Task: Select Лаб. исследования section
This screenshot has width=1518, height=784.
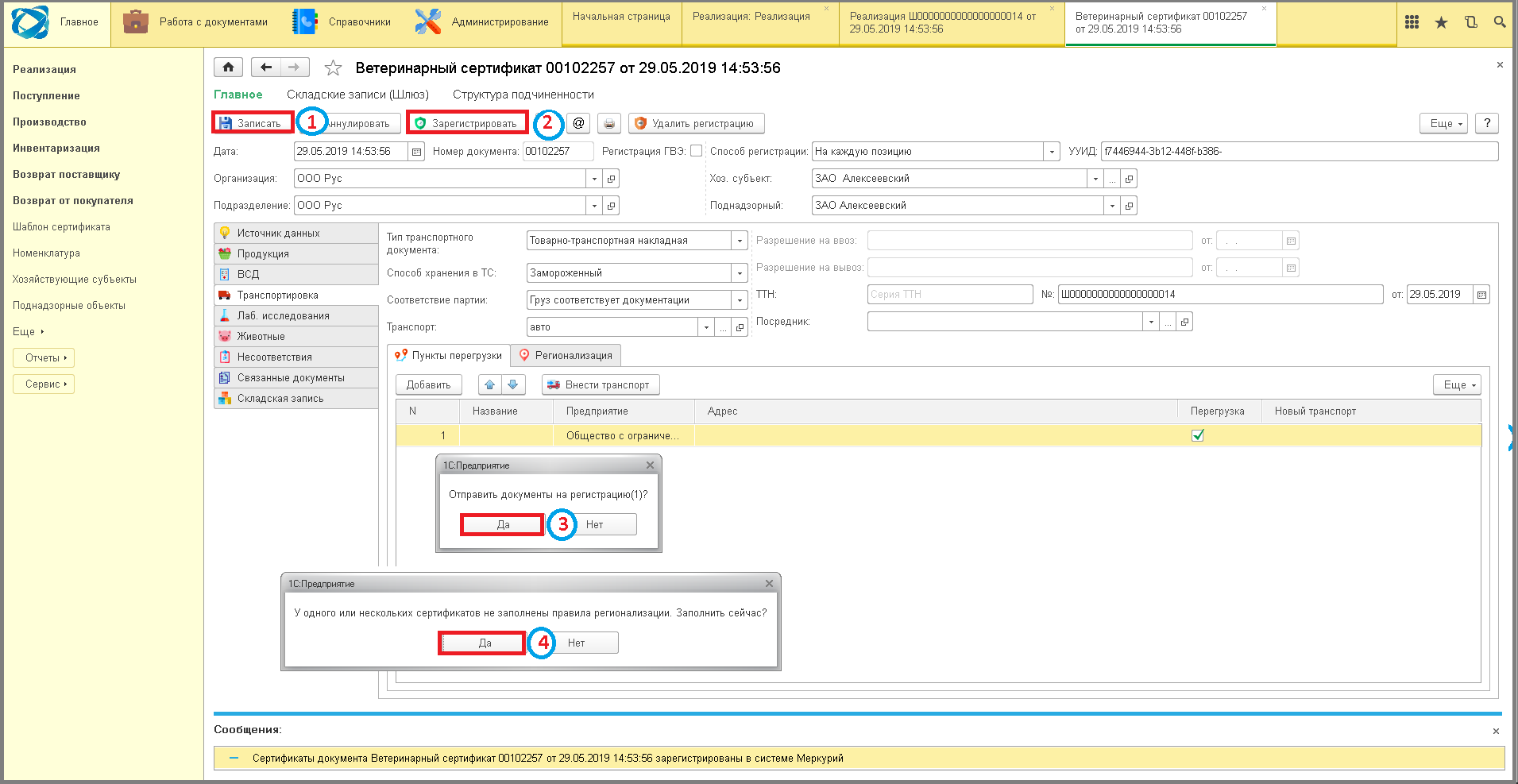Action: 296,316
